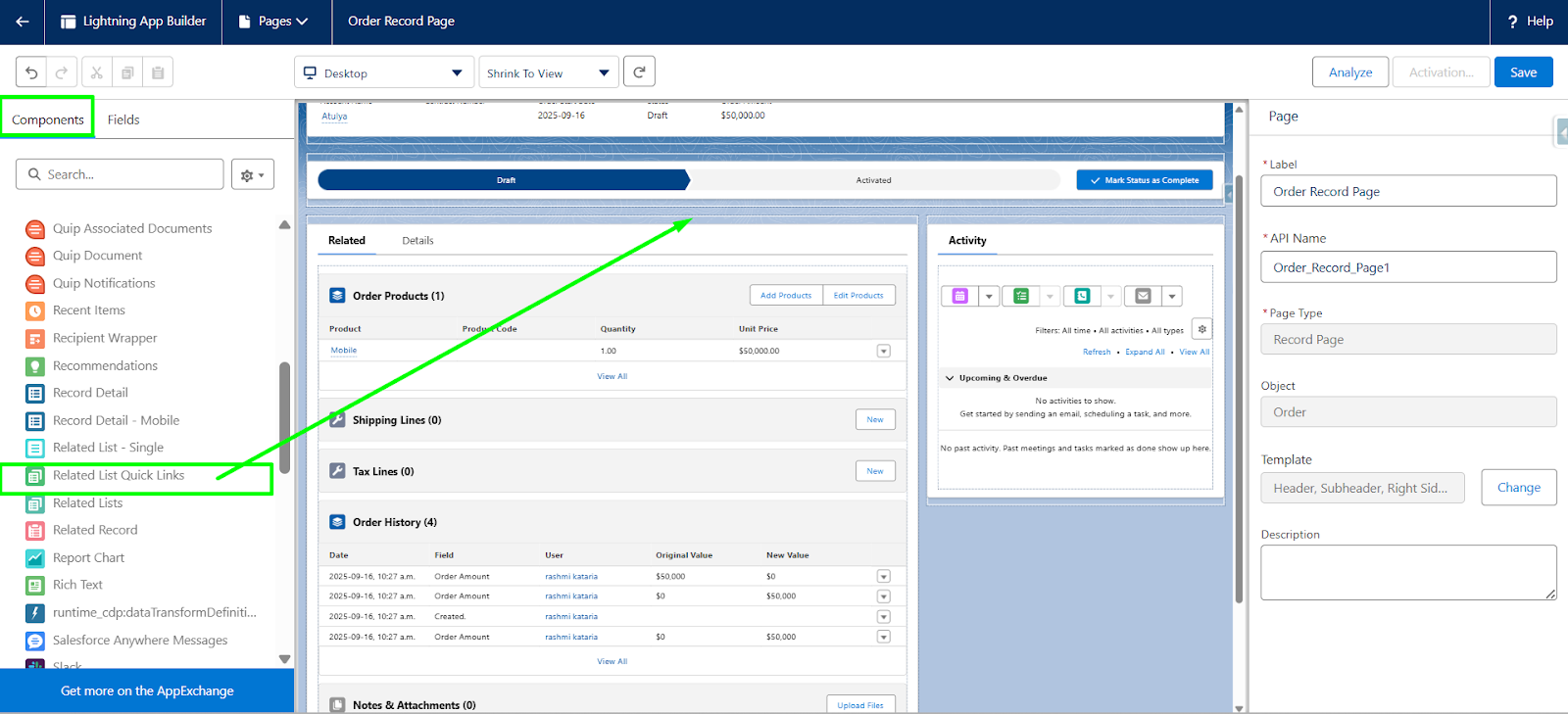Click the components Search field
1568x714 pixels.
[x=120, y=174]
